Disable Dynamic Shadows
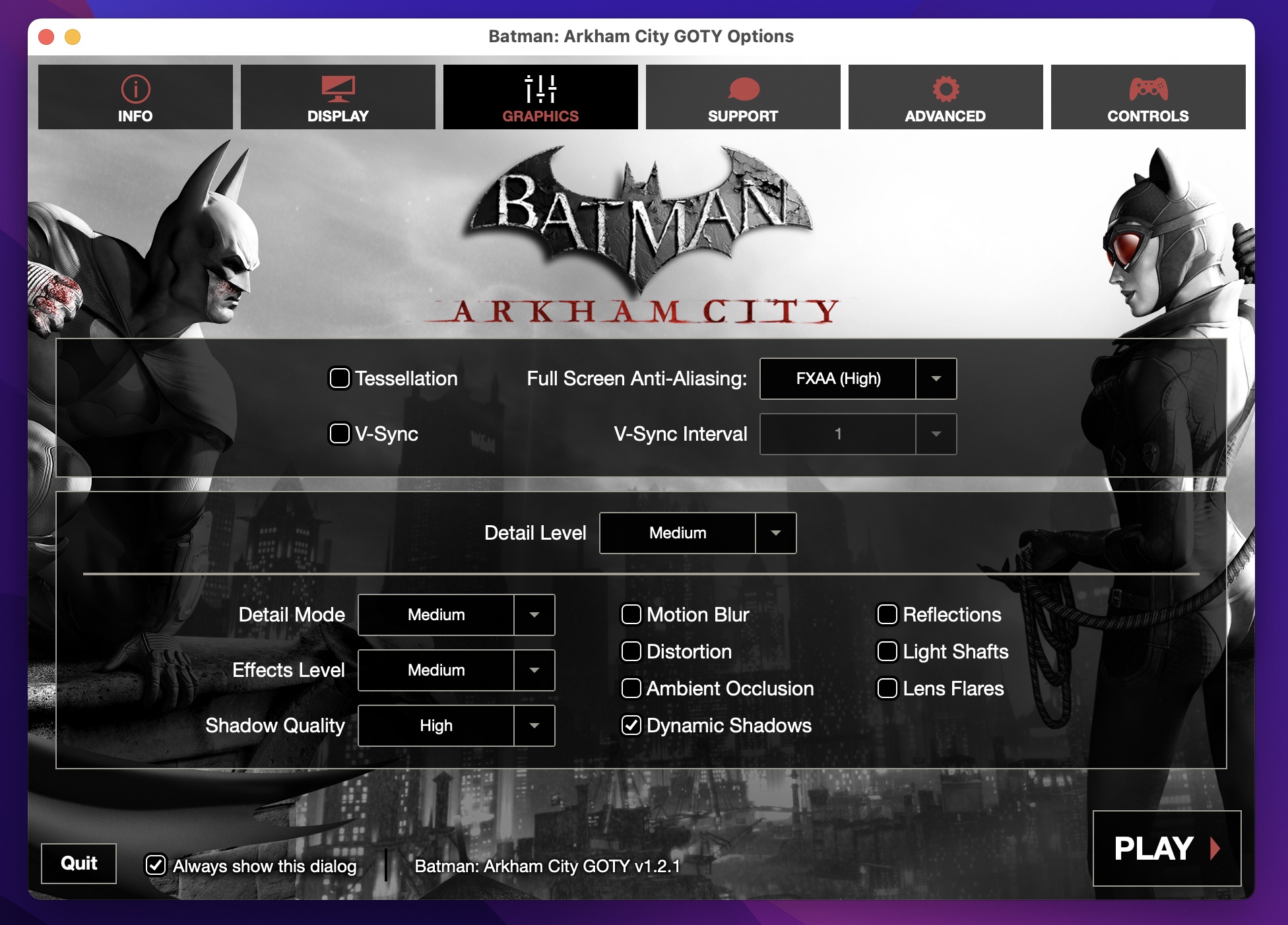1288x925 pixels. click(x=631, y=725)
